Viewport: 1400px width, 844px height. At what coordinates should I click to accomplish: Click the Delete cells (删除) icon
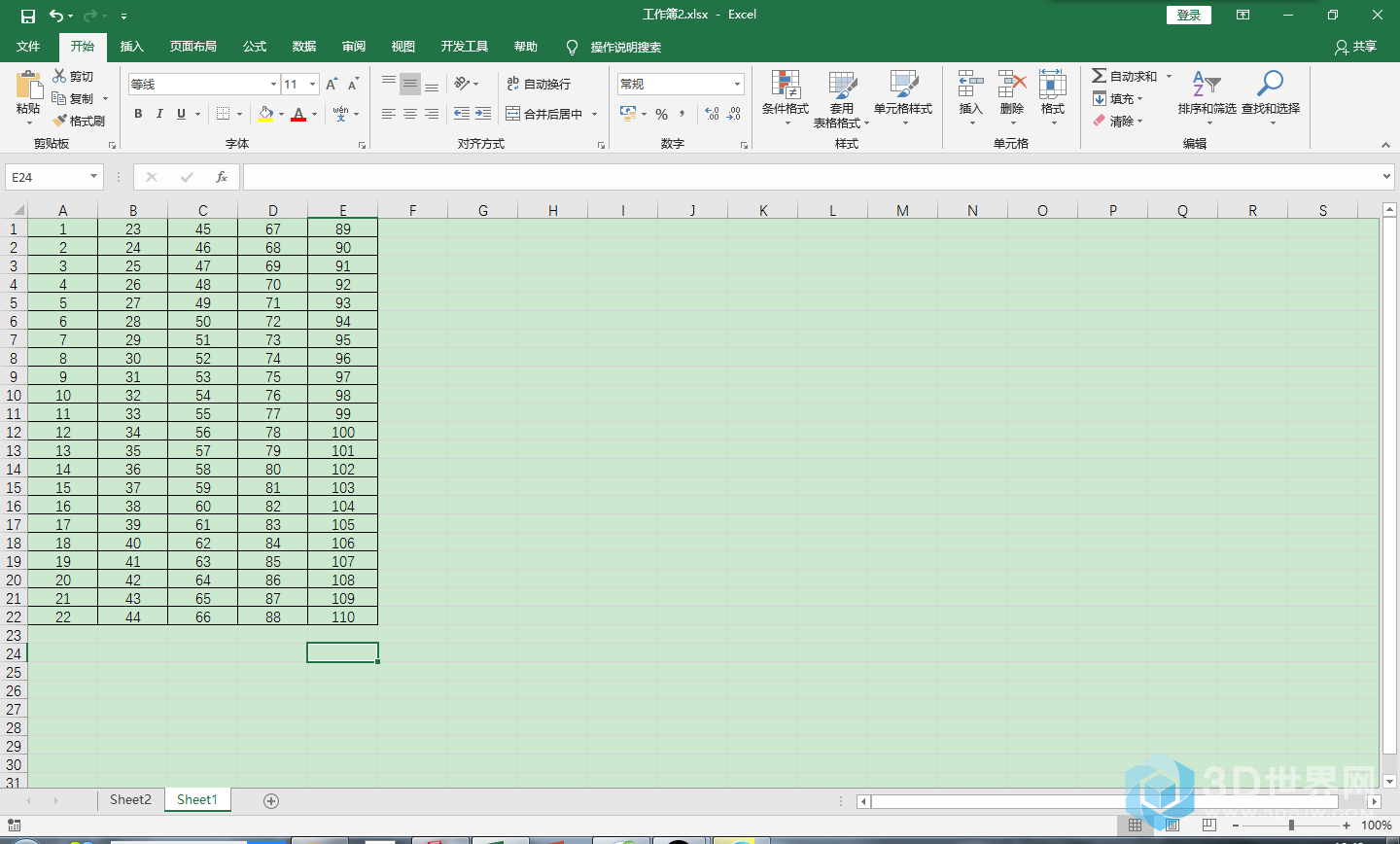click(1012, 85)
